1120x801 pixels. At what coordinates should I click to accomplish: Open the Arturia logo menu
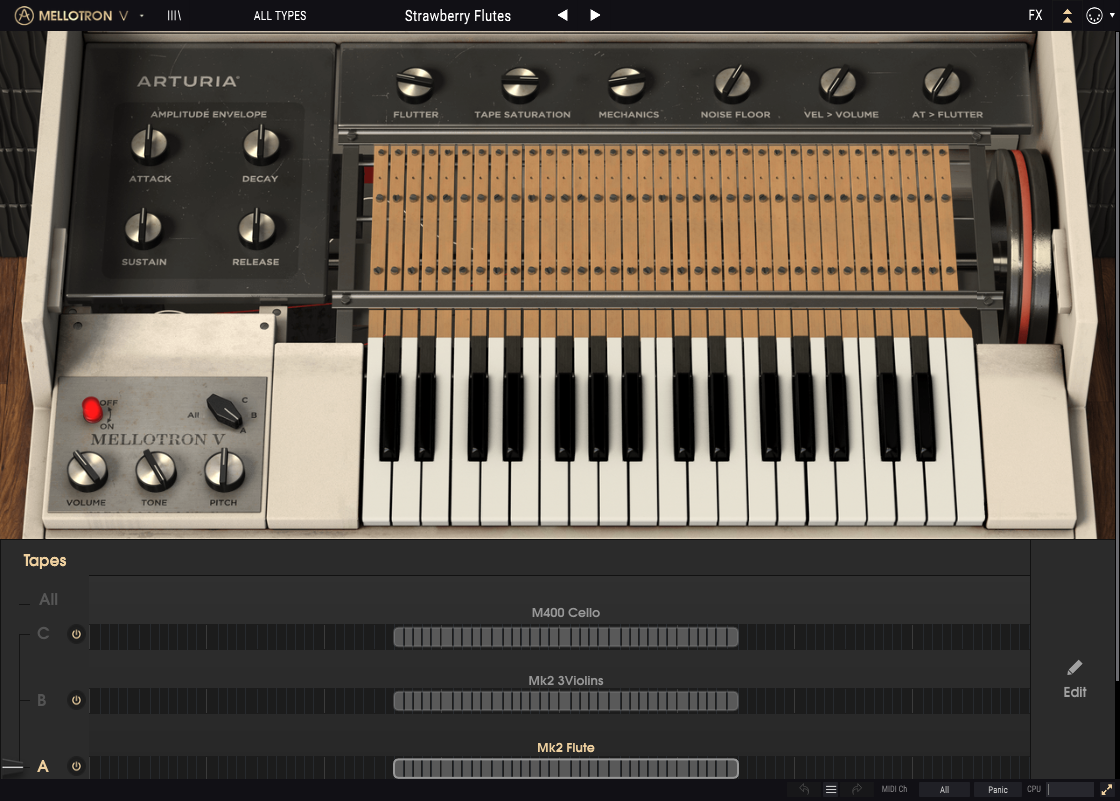pyautogui.click(x=26, y=15)
